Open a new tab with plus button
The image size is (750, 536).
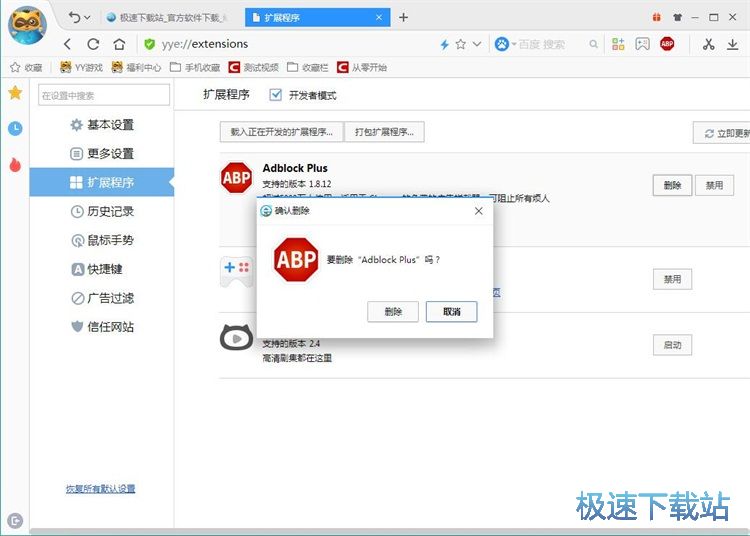click(403, 18)
